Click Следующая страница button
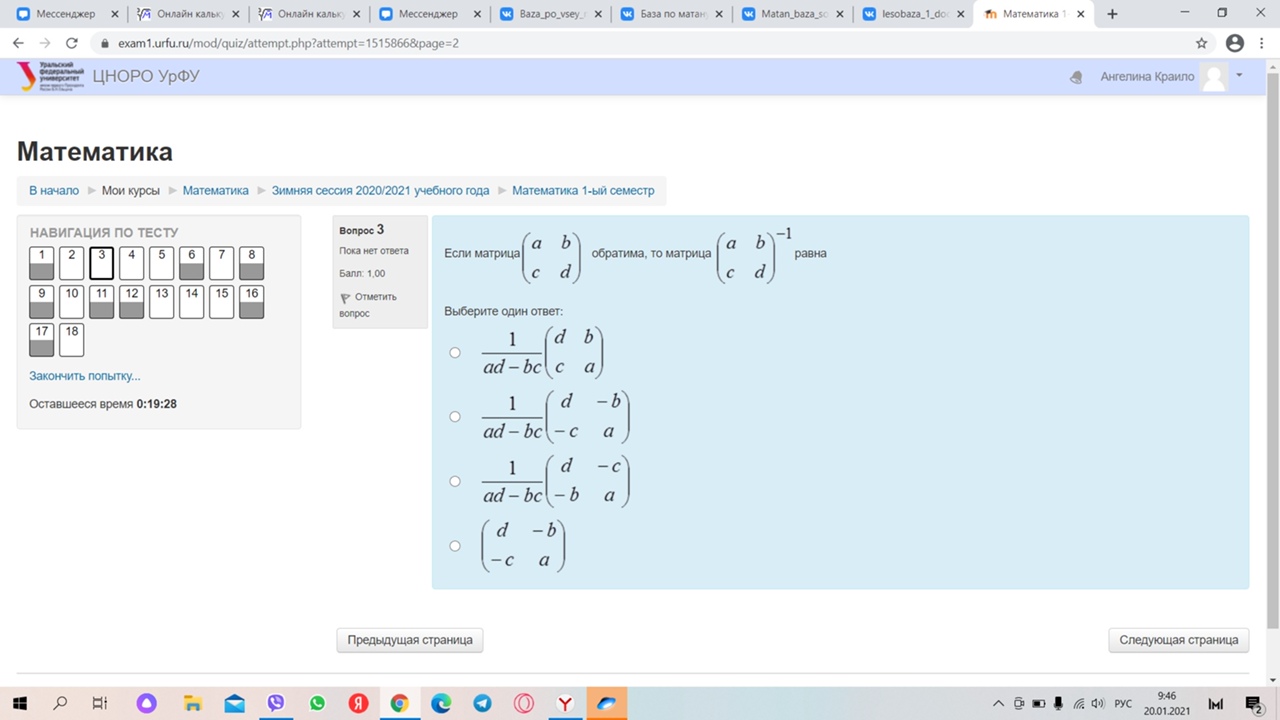This screenshot has width=1280, height=720. click(1179, 640)
